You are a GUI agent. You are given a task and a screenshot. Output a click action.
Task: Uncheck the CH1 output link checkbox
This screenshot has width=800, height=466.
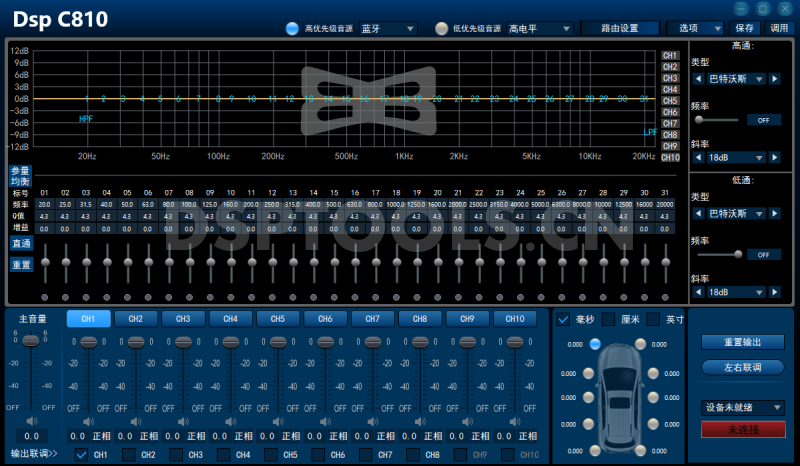(x=82, y=455)
